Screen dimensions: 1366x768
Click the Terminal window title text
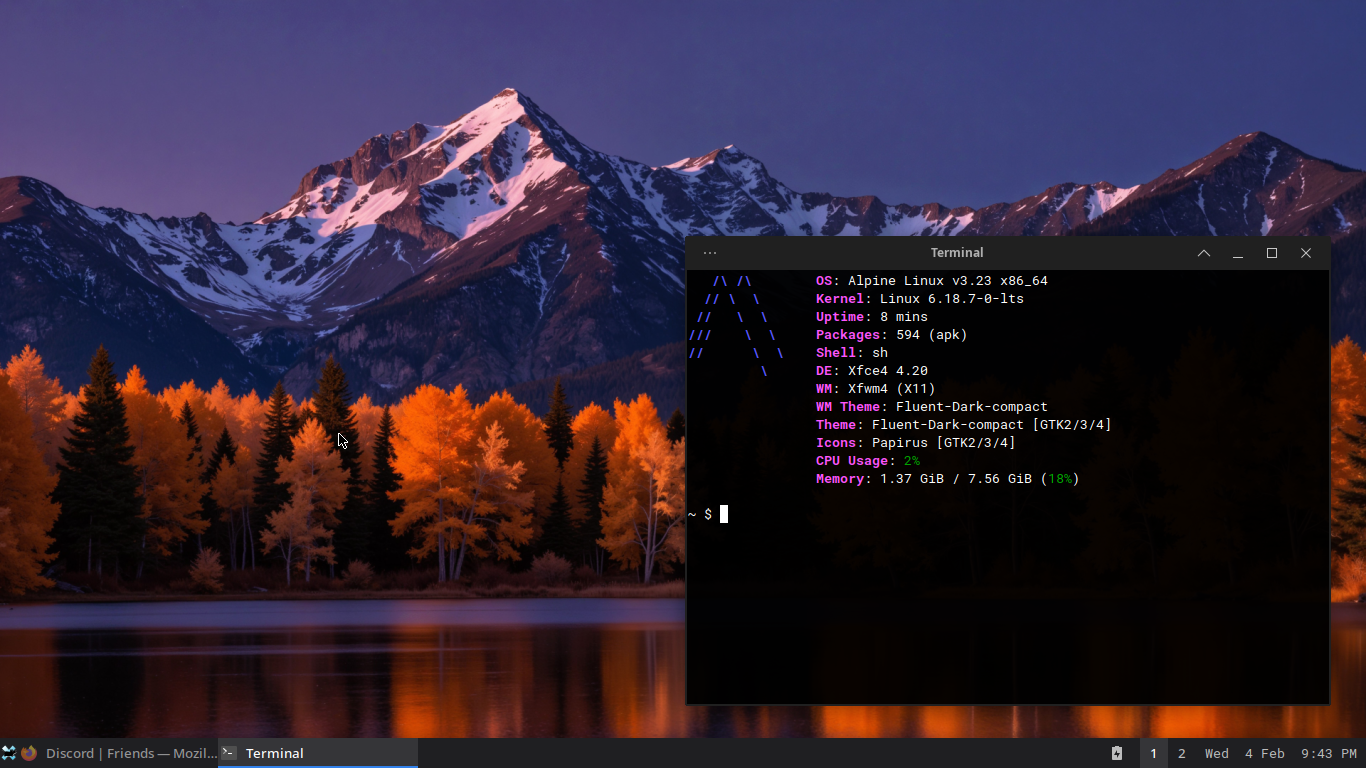click(x=957, y=253)
